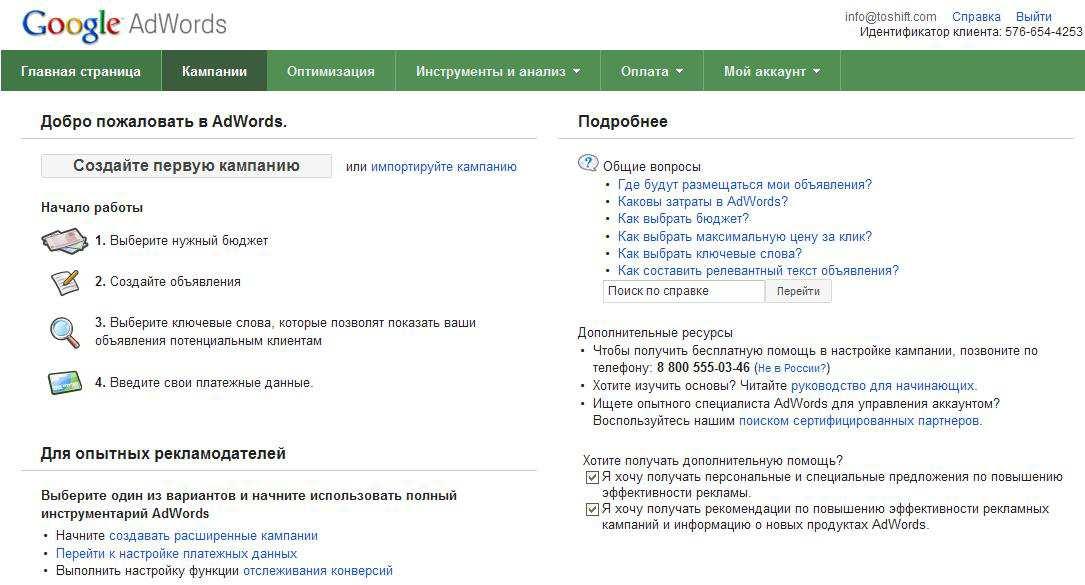This screenshot has width=1085, height=585.
Task: Open the Оплата dropdown menu
Action: tap(651, 72)
